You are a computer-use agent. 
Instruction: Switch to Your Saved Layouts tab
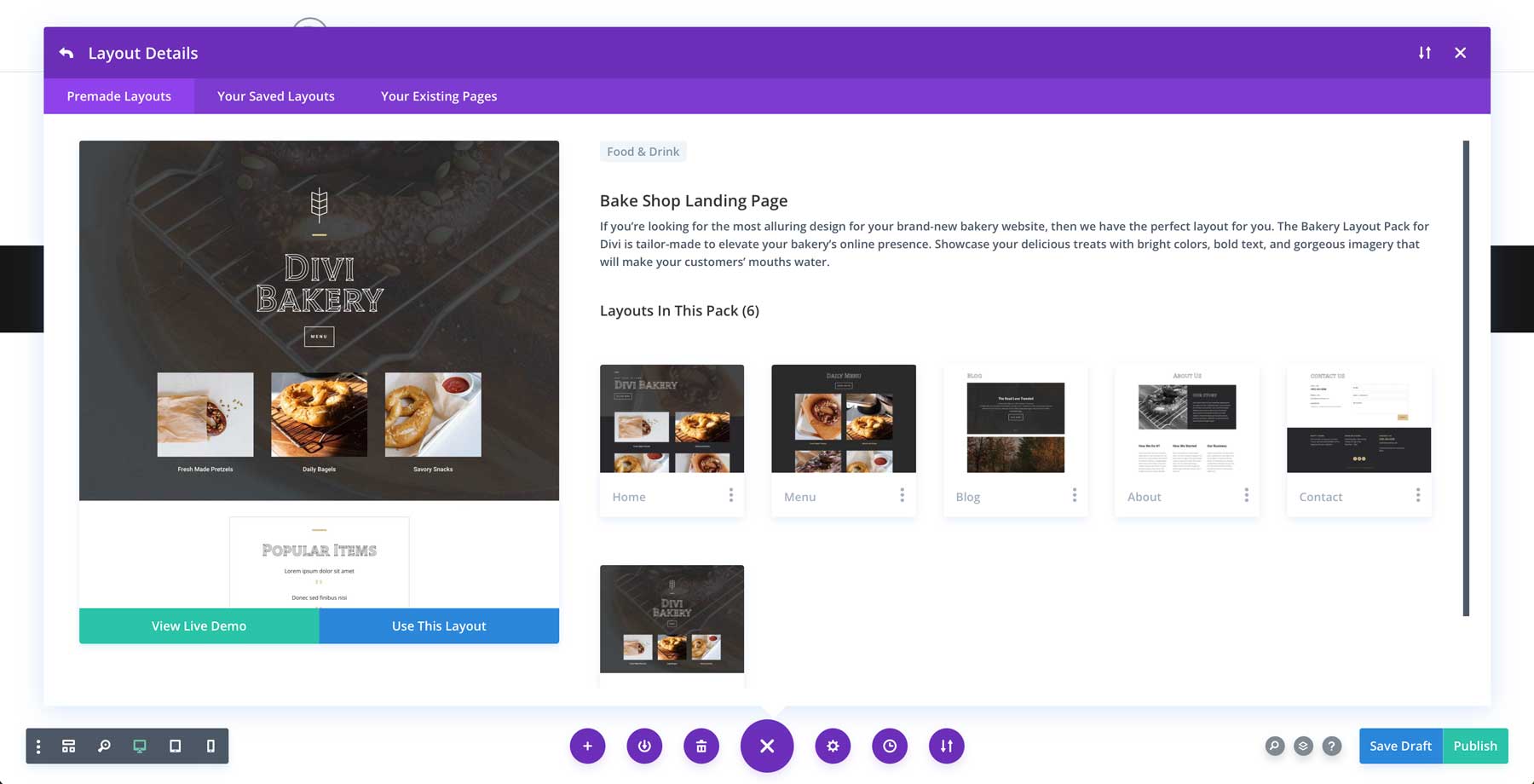[275, 95]
